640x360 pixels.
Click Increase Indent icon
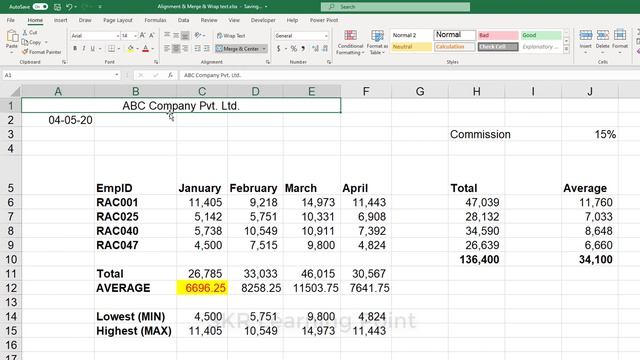pos(207,49)
